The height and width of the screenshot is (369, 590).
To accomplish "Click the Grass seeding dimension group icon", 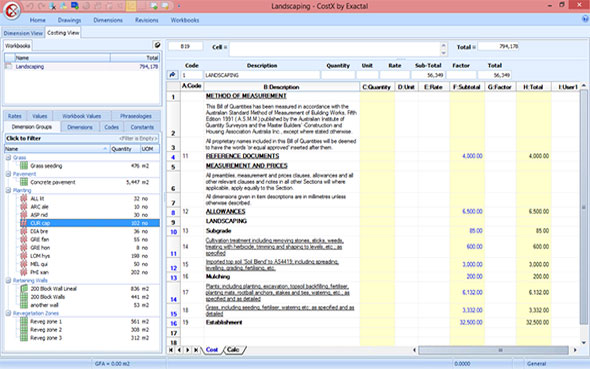I will click(24, 166).
